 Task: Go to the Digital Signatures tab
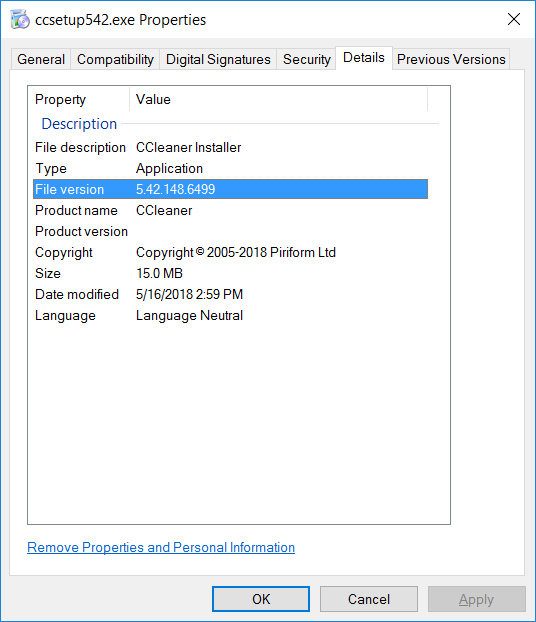tap(218, 60)
